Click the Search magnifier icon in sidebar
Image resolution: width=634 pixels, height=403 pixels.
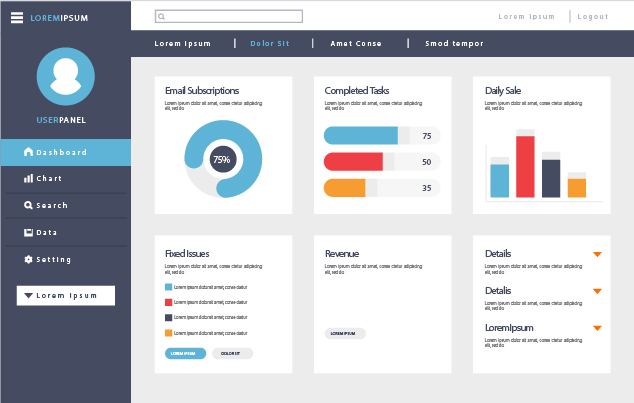[x=28, y=205]
